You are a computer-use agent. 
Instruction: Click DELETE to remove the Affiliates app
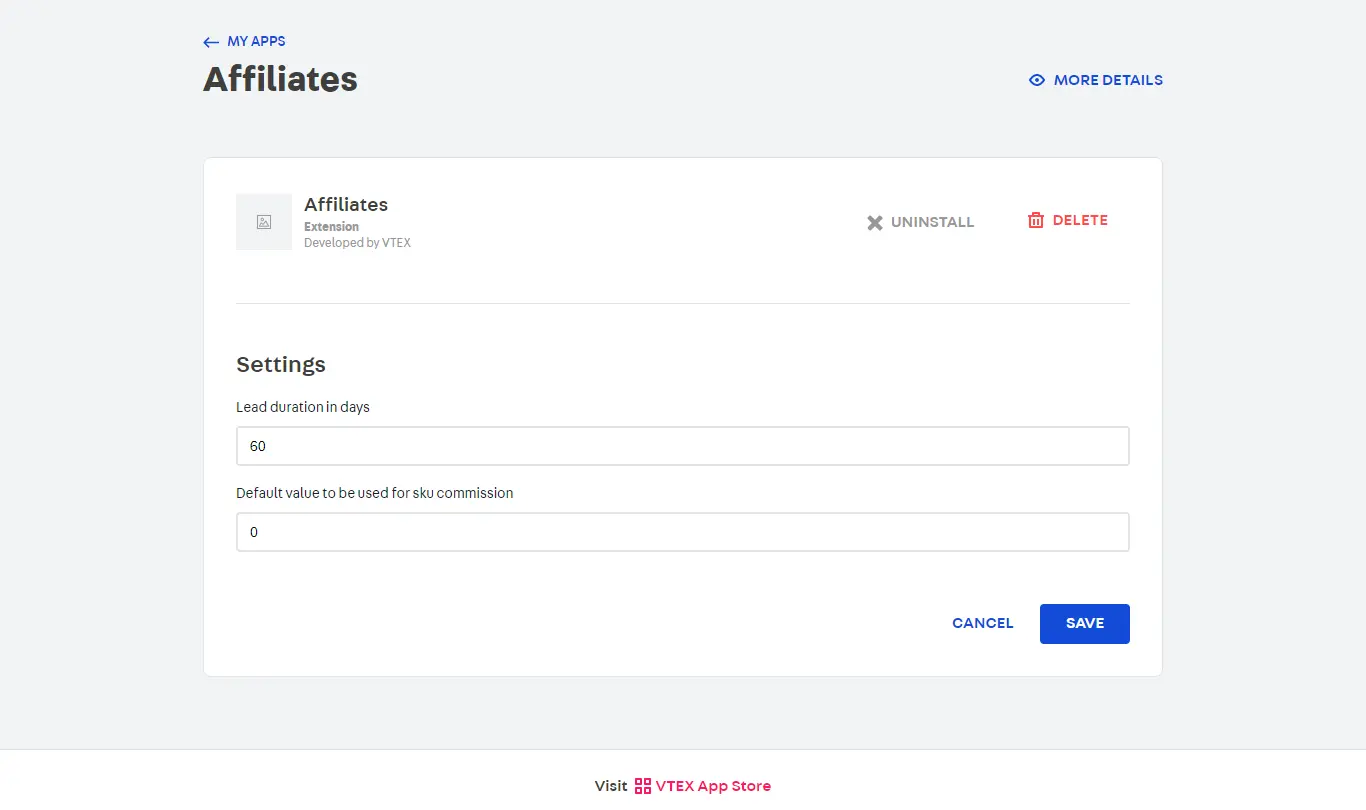tap(1081, 220)
